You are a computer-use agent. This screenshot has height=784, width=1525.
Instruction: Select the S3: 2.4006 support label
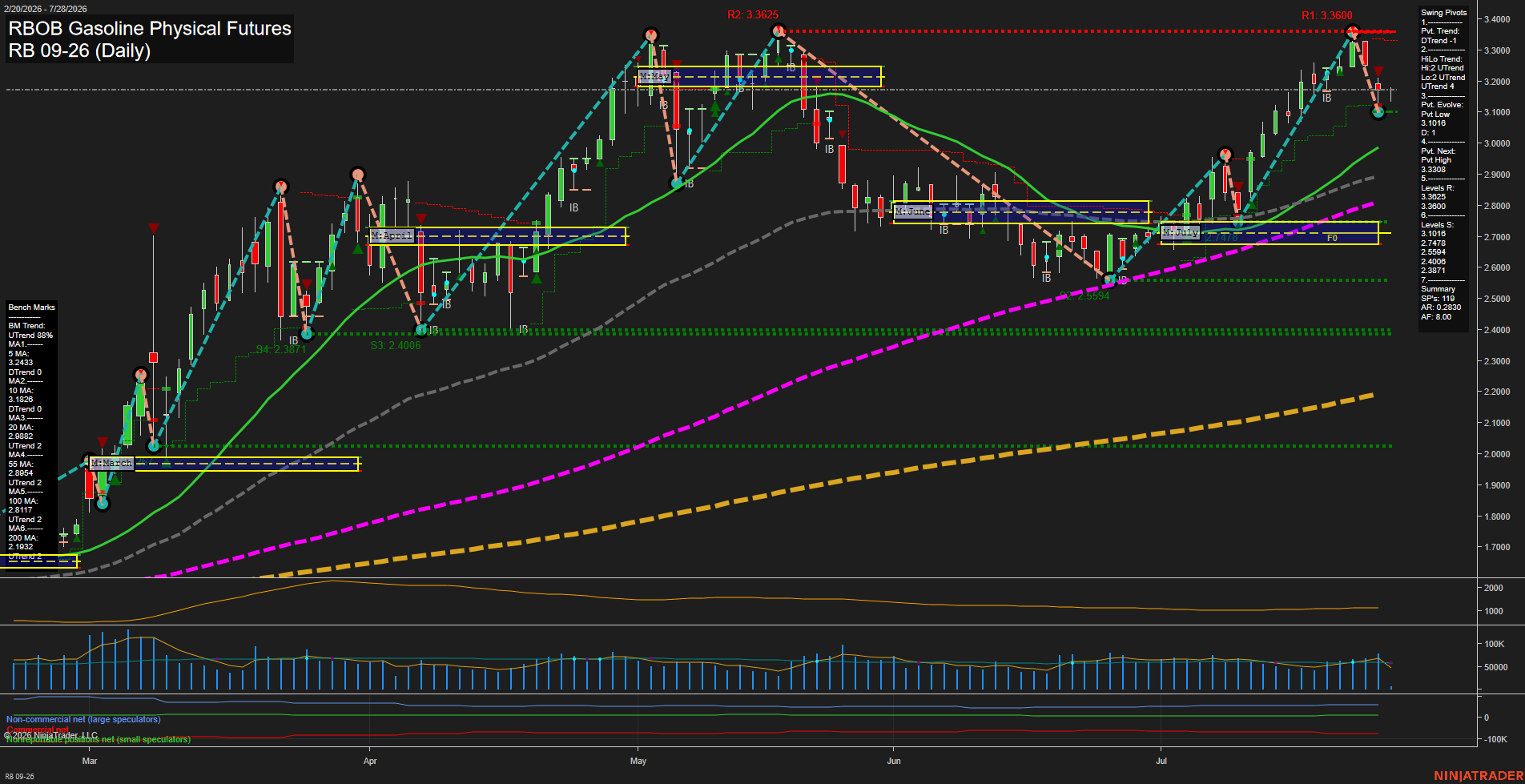[x=396, y=346]
